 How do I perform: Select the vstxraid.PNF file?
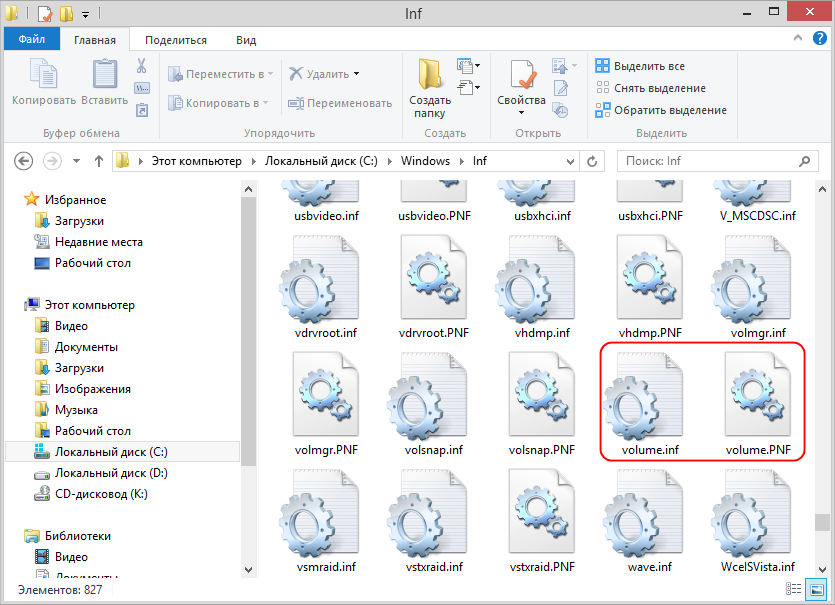point(542,521)
